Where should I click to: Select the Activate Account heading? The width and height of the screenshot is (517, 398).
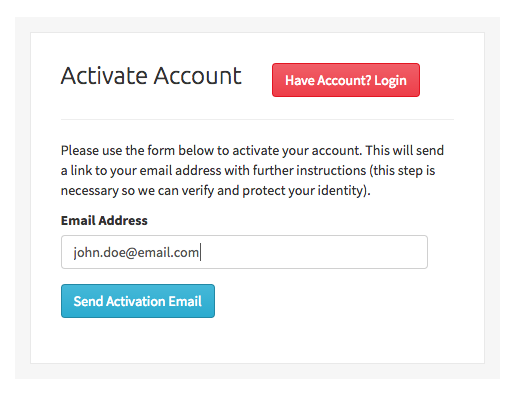point(151,76)
